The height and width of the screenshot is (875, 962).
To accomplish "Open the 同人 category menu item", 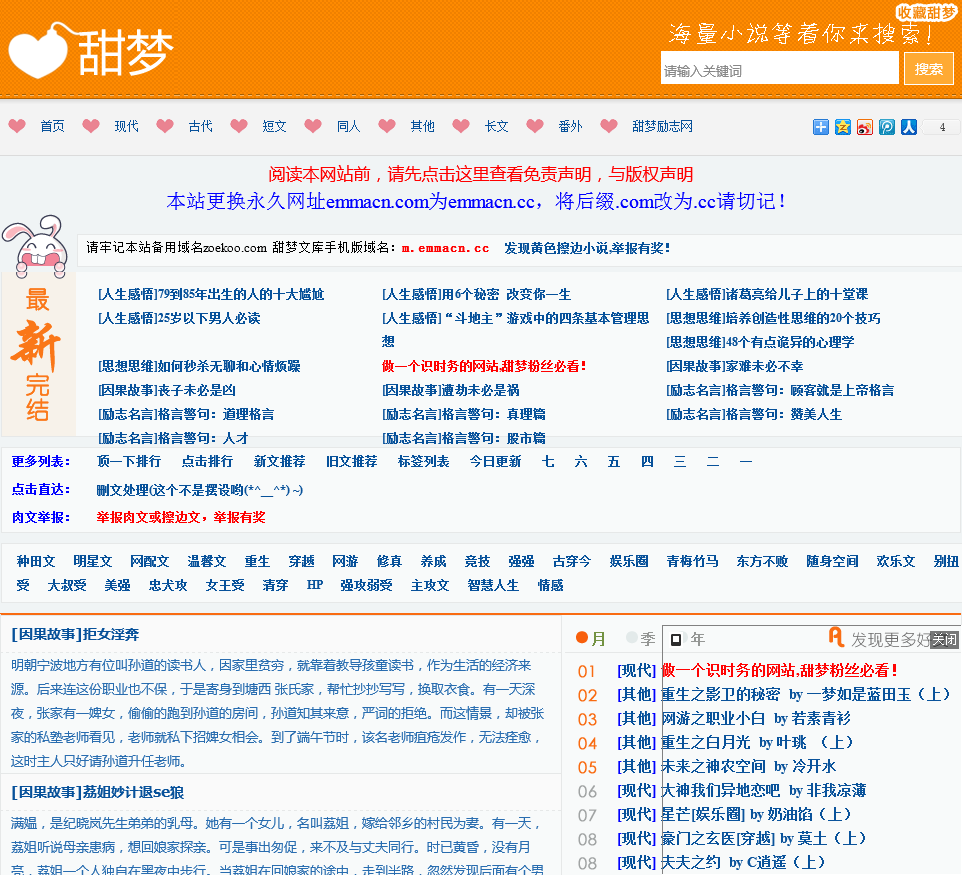I will (x=348, y=126).
